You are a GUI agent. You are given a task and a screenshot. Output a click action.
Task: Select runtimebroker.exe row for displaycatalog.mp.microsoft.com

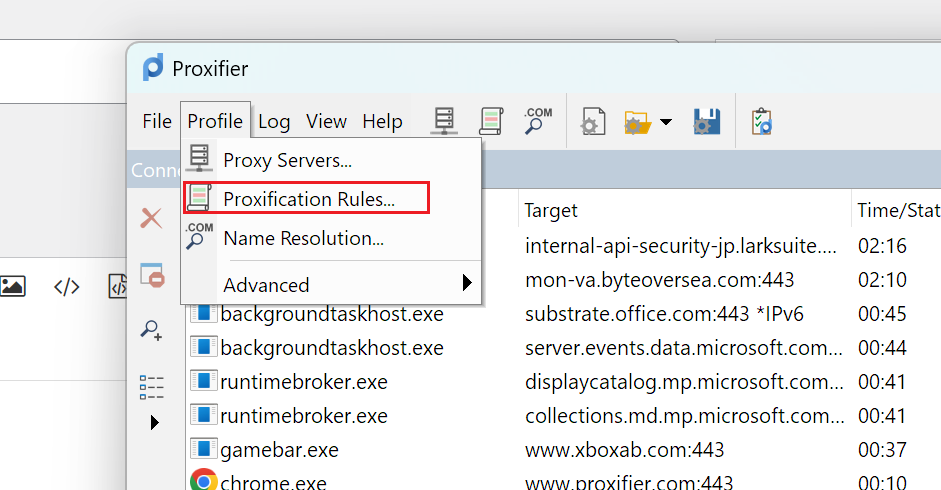564,382
